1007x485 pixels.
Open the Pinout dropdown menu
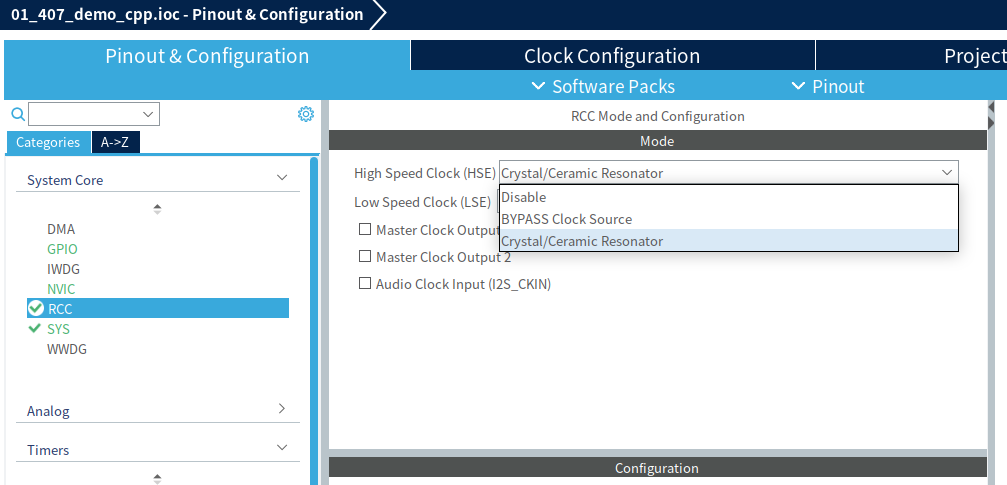click(828, 86)
